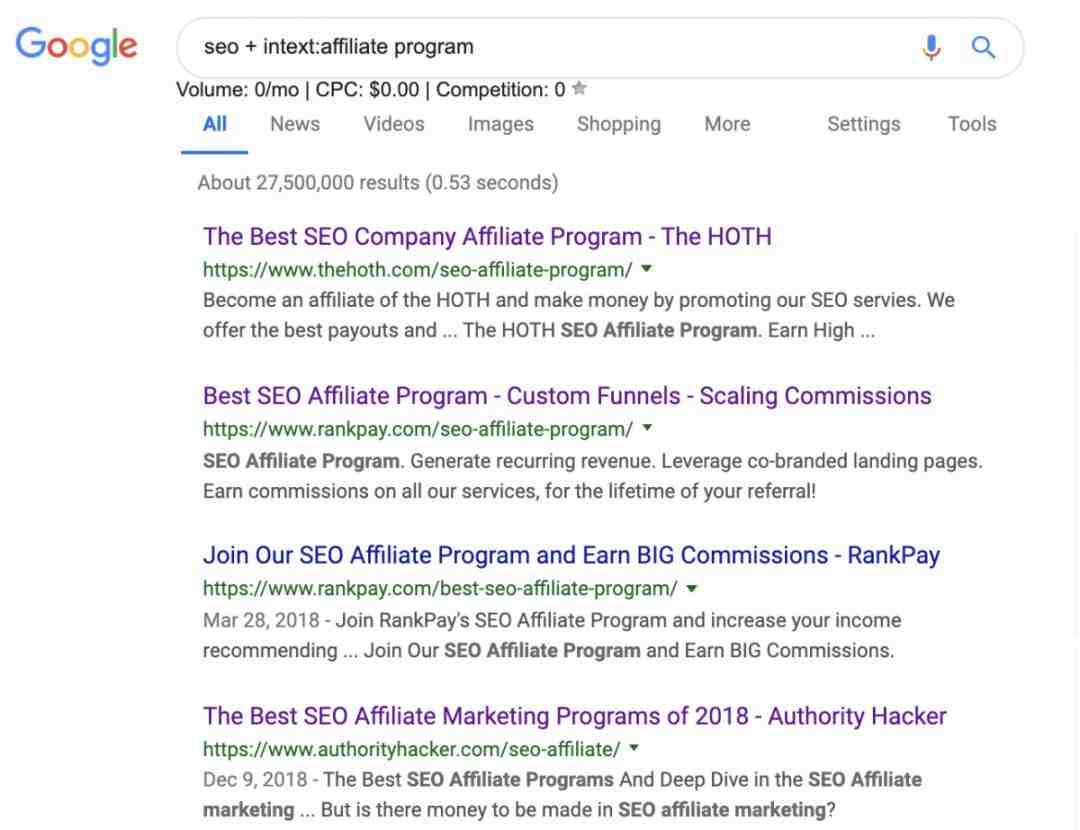The width and height of the screenshot is (1080, 830).
Task: Click the 'Dec 9, 2018' snippet date
Action: 255,780
